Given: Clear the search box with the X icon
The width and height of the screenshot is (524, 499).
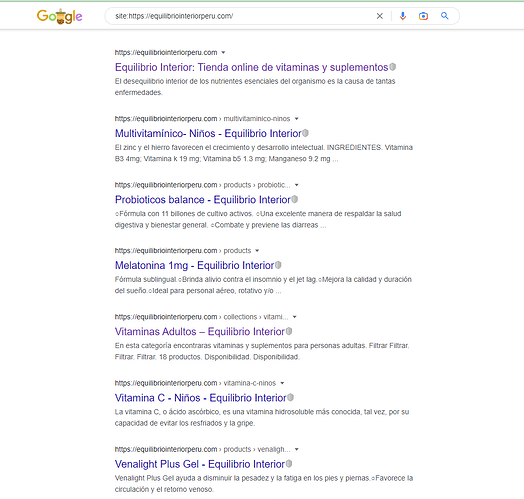Looking at the screenshot, I should 380,16.
